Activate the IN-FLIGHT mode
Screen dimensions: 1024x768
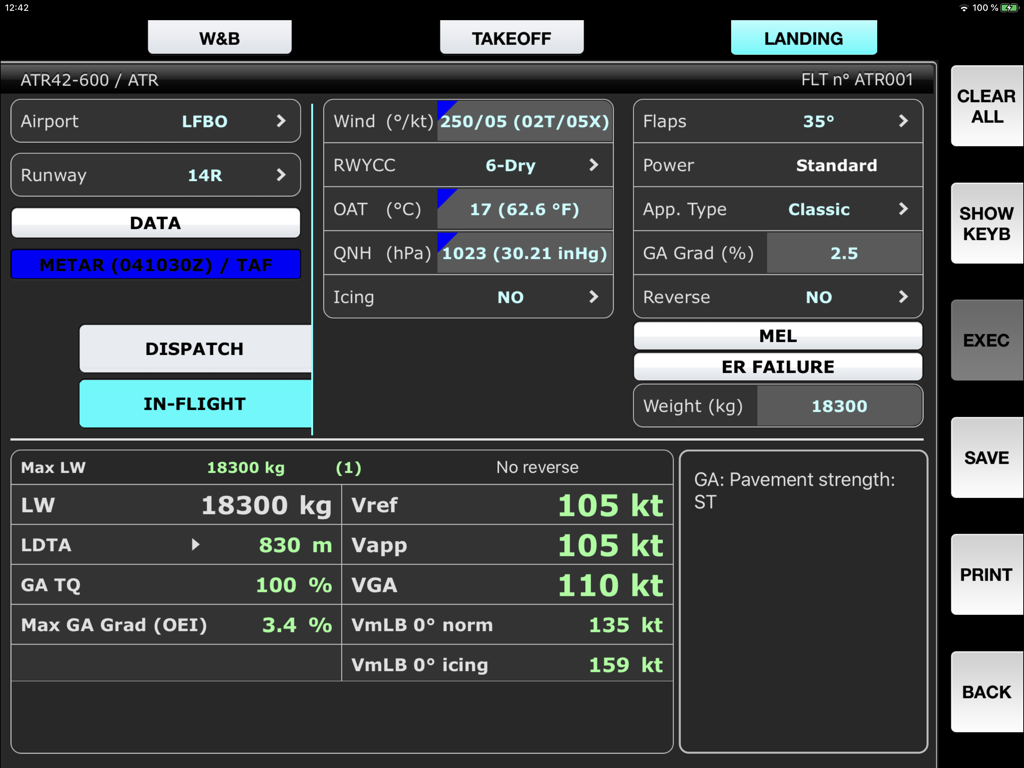pyautogui.click(x=196, y=404)
